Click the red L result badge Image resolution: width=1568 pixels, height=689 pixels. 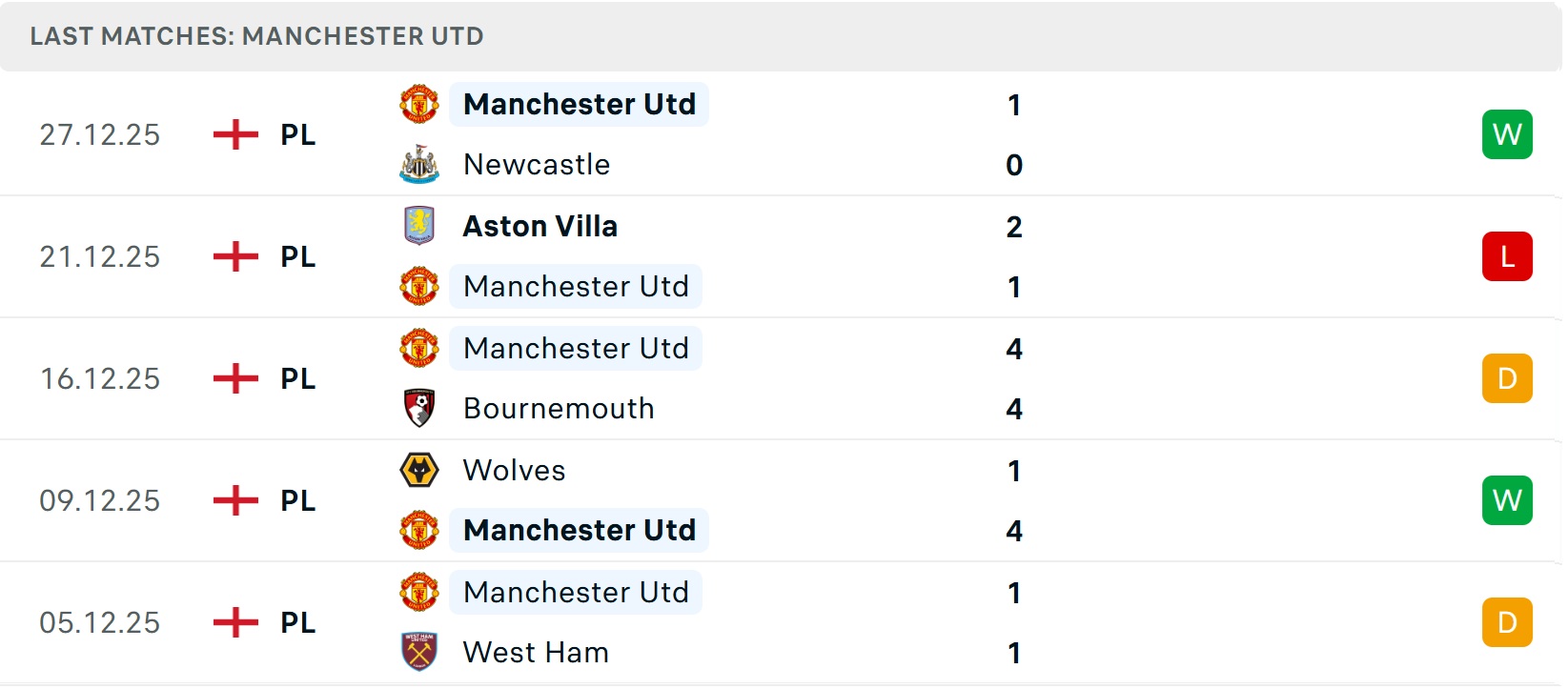(1507, 256)
